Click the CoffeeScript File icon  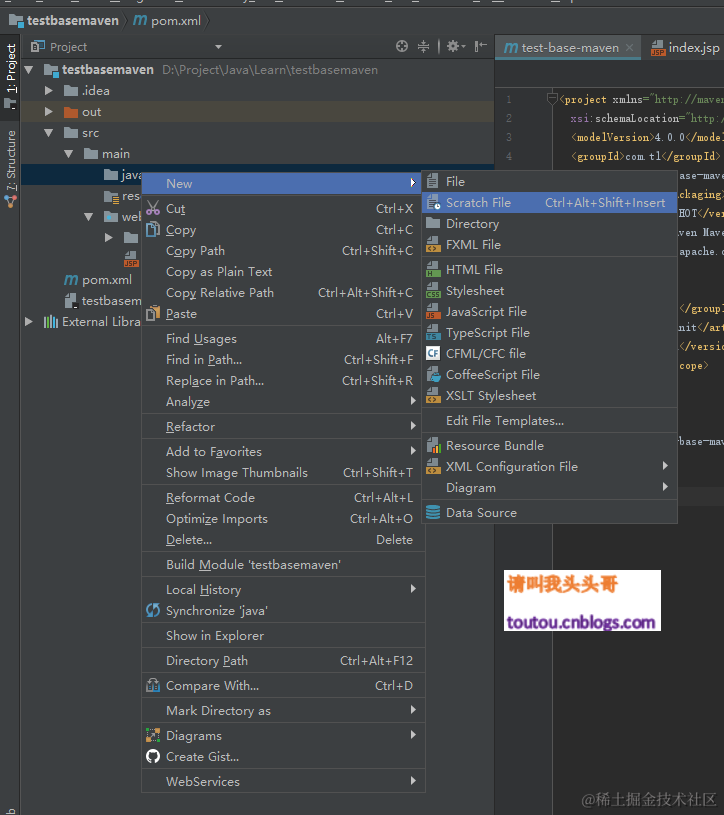tap(433, 374)
